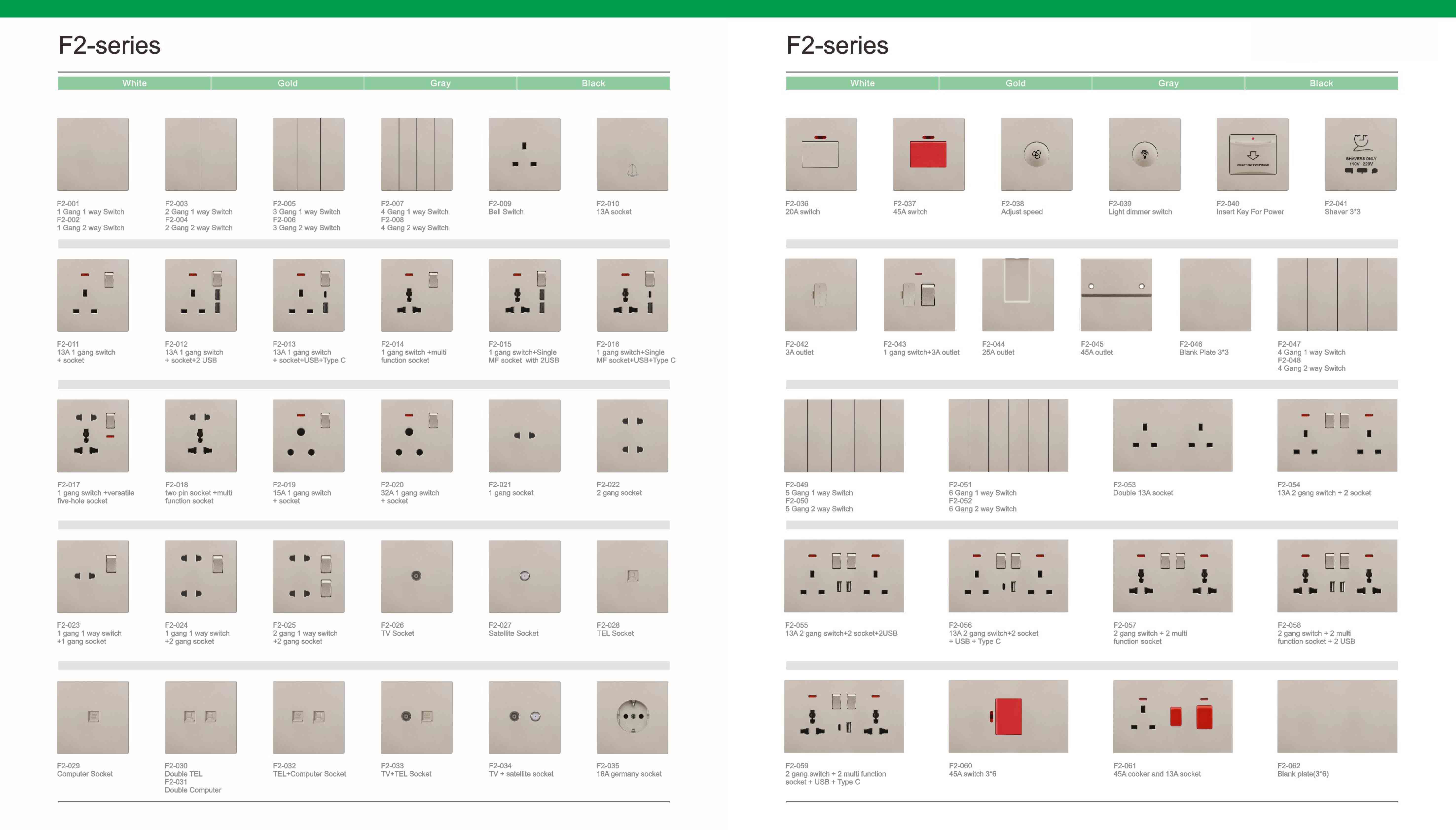View the F2-016 MF socket USB Type C image
Screen dimensions: 1456x830
[x=632, y=295]
